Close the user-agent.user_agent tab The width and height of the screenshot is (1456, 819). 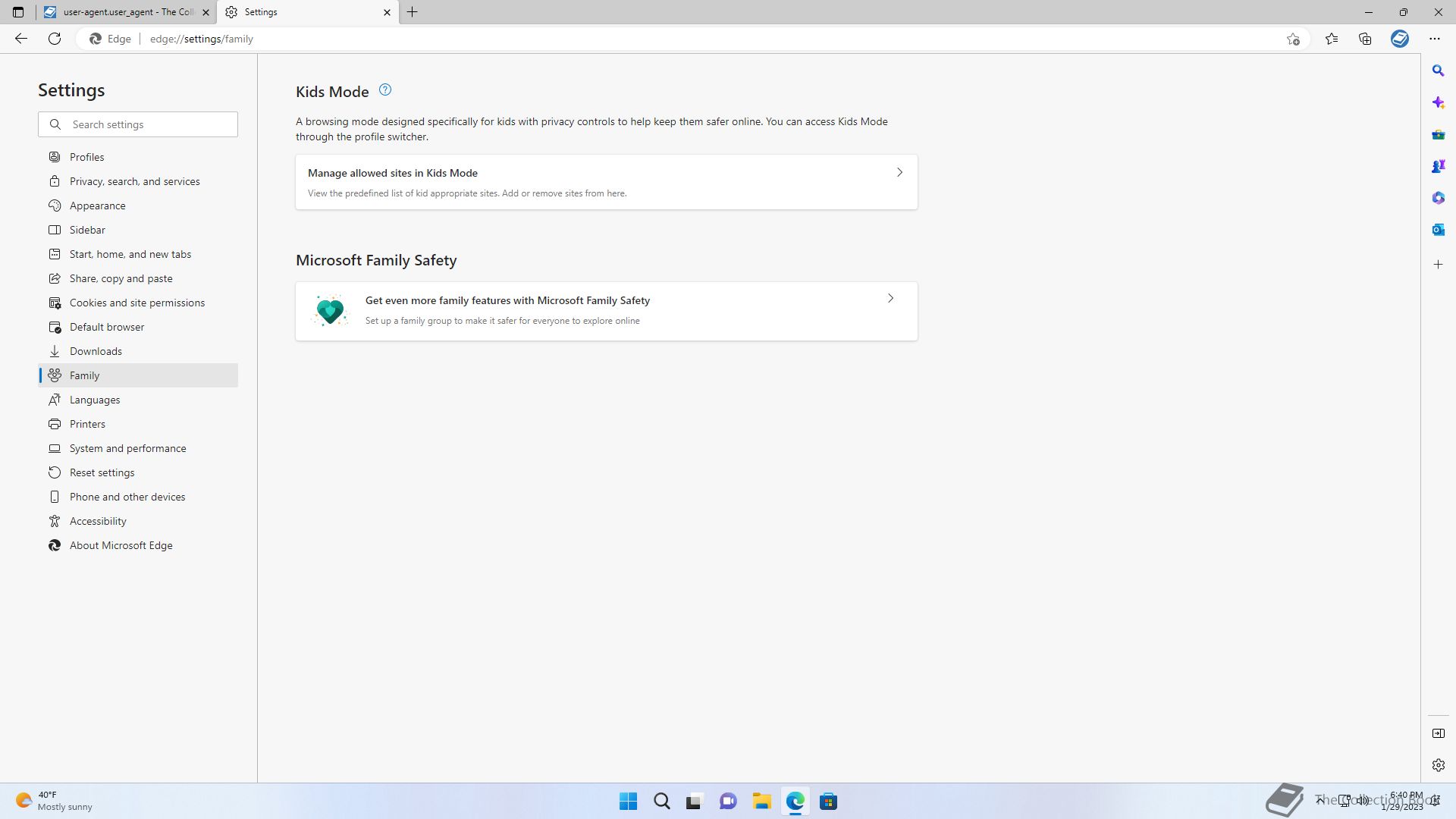point(206,12)
